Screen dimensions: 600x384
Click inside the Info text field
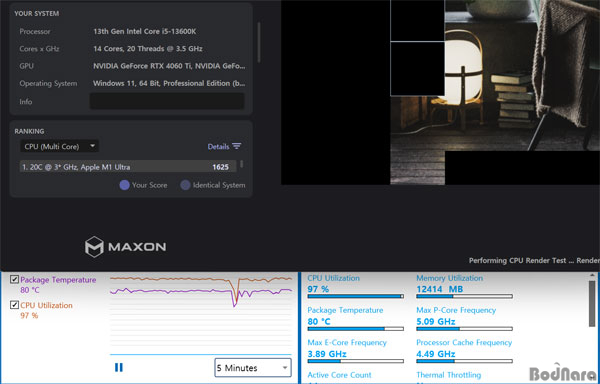coord(167,101)
